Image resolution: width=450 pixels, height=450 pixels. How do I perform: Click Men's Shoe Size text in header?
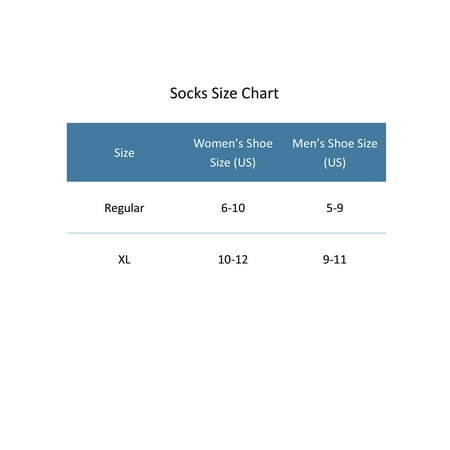tap(335, 143)
